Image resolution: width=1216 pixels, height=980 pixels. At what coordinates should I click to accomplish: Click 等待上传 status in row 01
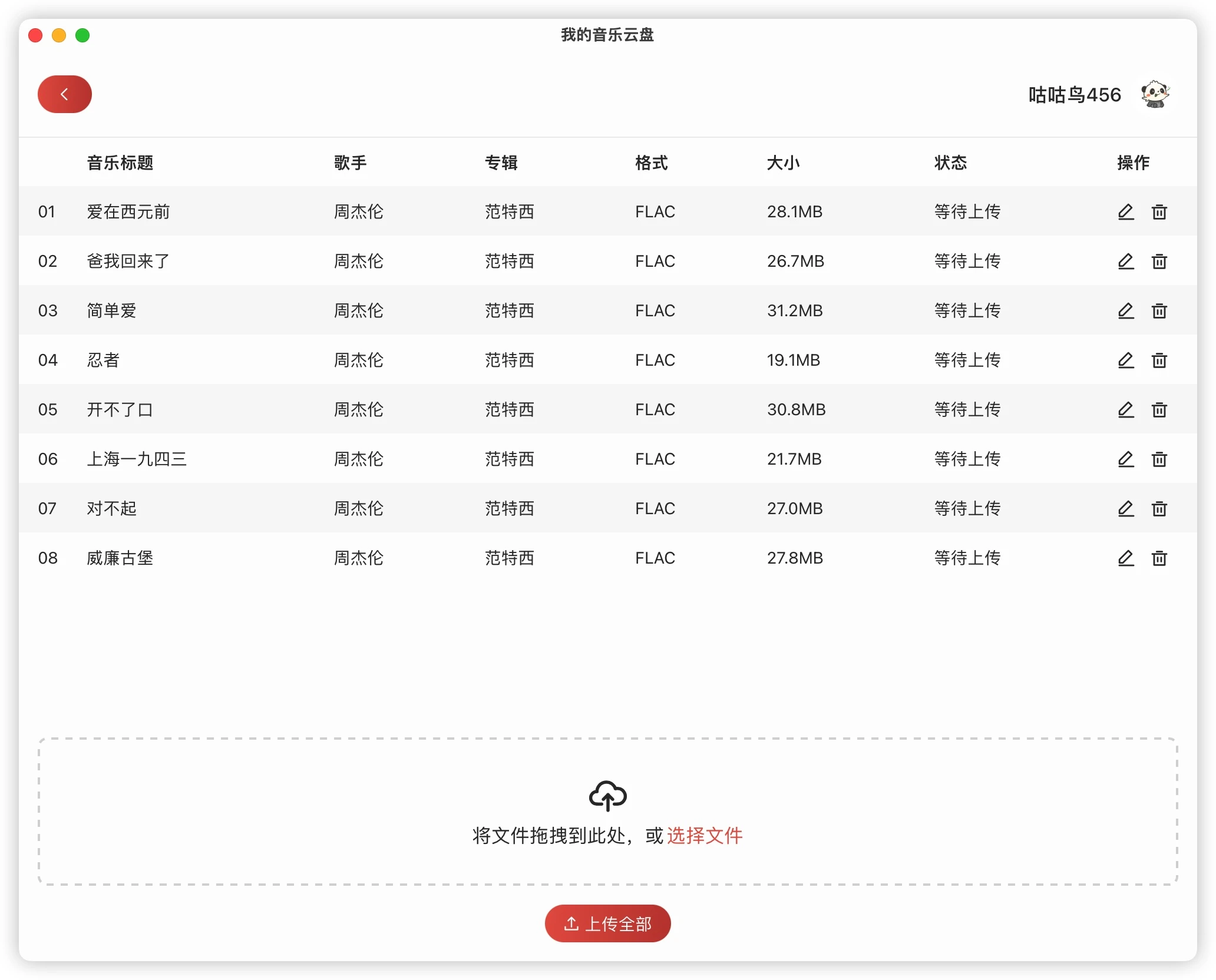(967, 211)
